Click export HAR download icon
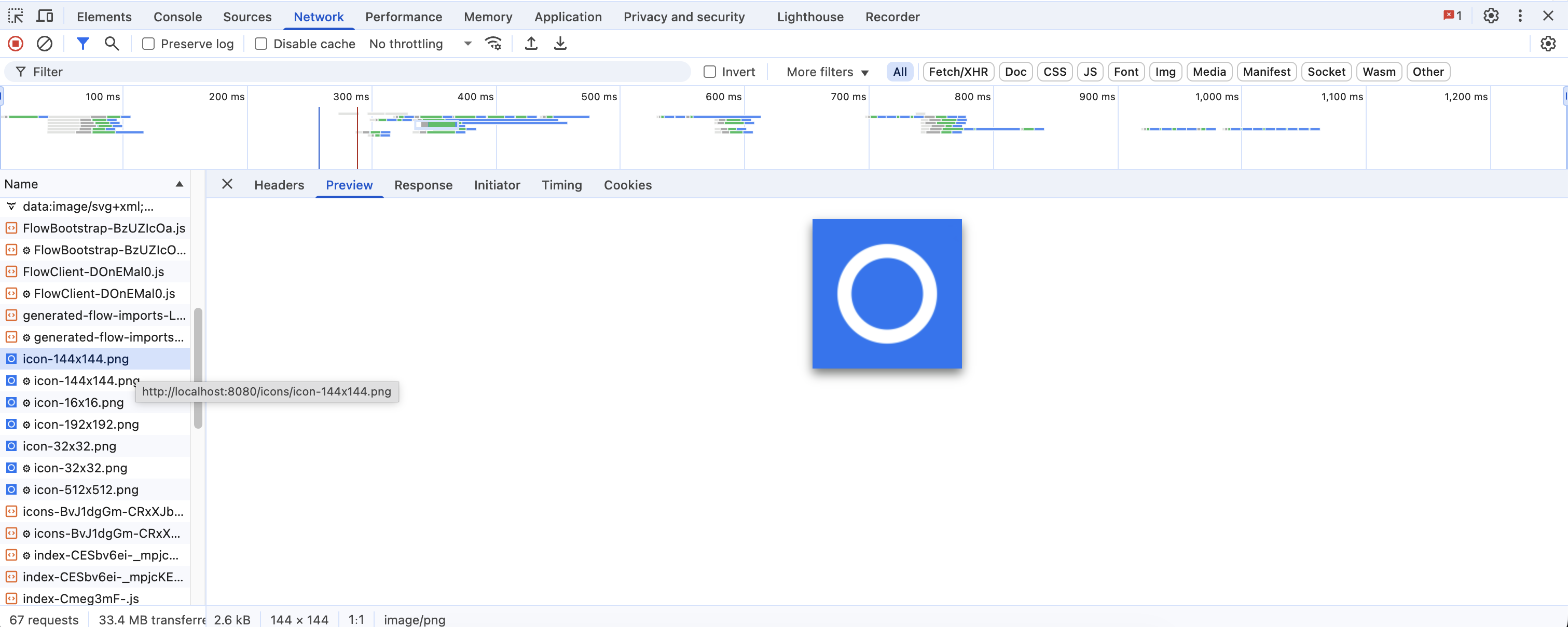This screenshot has height=627, width=1568. [560, 44]
